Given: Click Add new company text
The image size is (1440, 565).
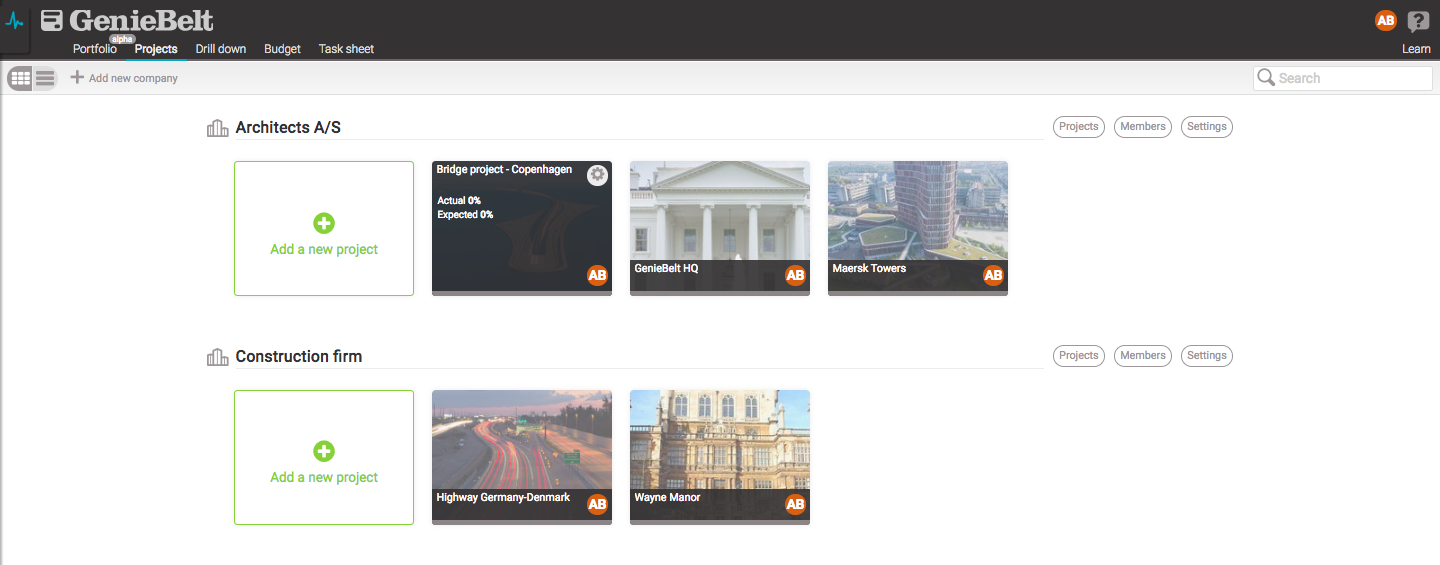Looking at the screenshot, I should [133, 78].
